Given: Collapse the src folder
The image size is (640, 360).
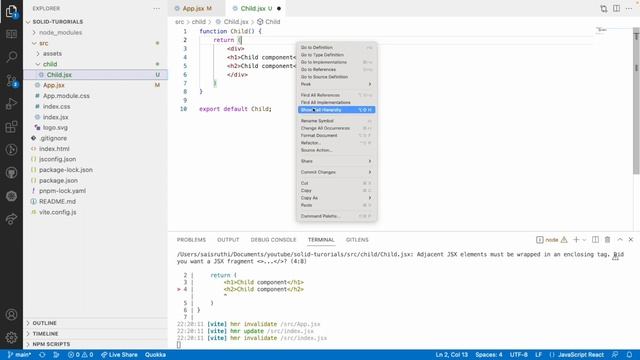Looking at the screenshot, I should pos(44,43).
